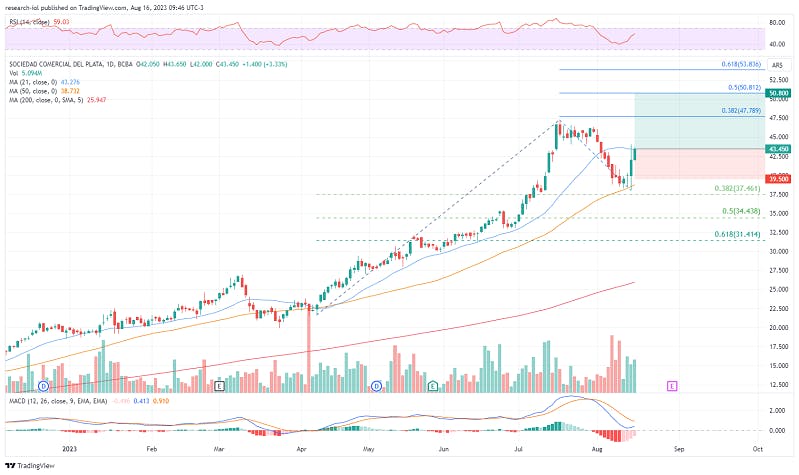799x475 pixels.
Task: Select the 0.618(31.414) Fibonacci retracement label
Action: pyautogui.click(x=737, y=234)
